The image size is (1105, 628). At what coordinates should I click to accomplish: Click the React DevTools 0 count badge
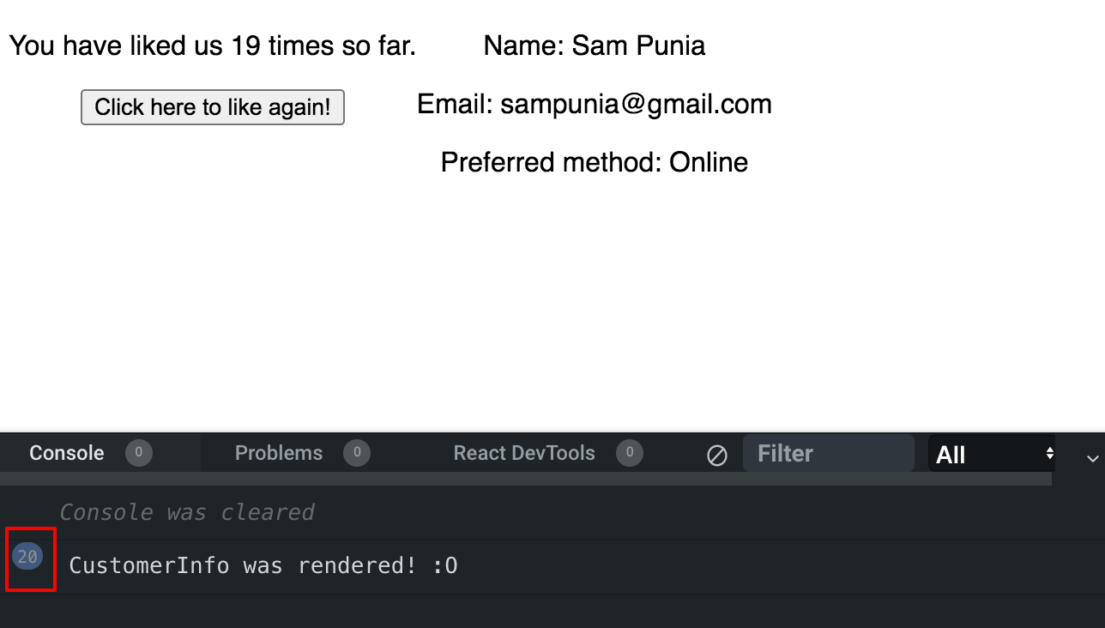pyautogui.click(x=629, y=453)
